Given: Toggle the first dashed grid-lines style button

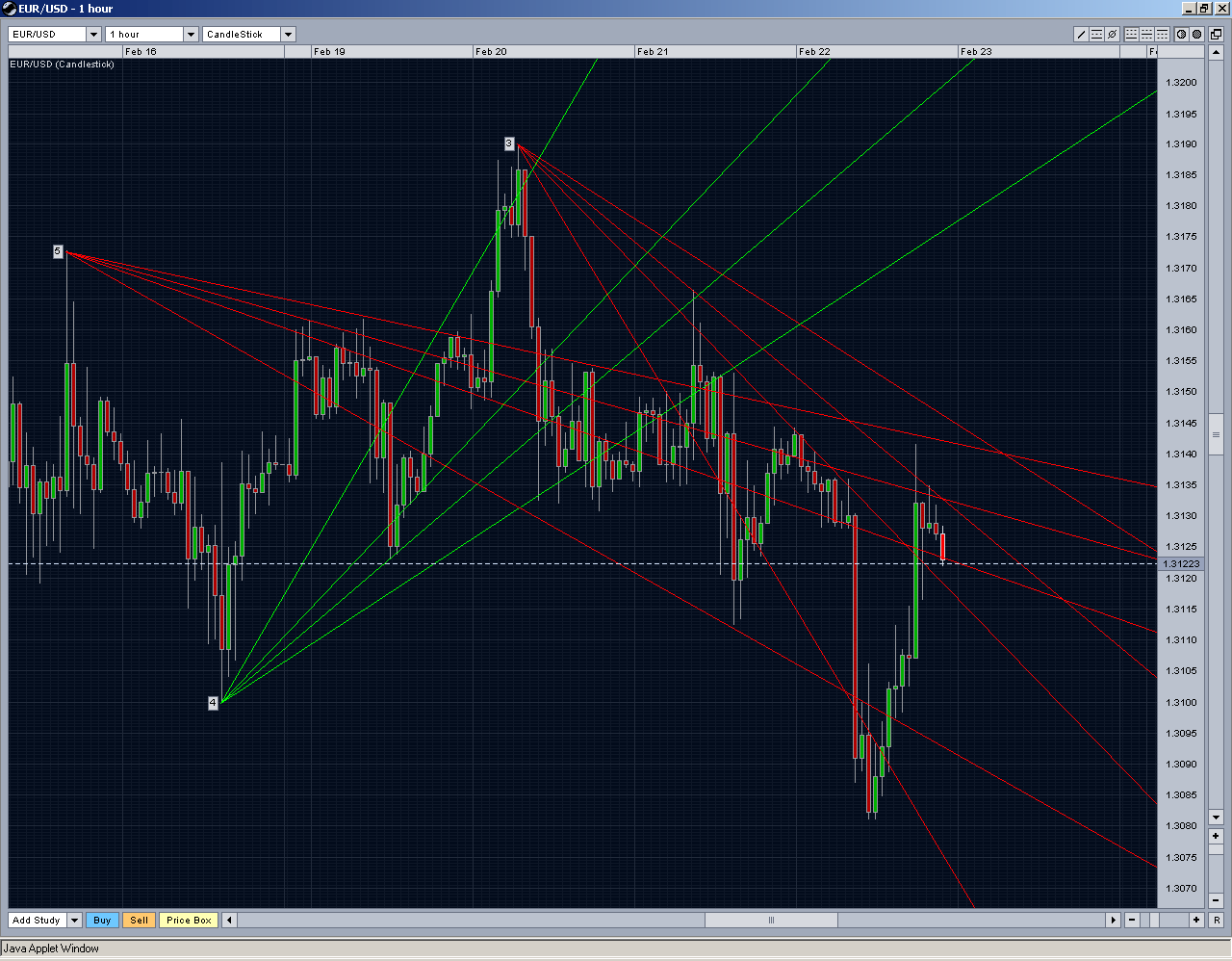Looking at the screenshot, I should tap(1131, 34).
